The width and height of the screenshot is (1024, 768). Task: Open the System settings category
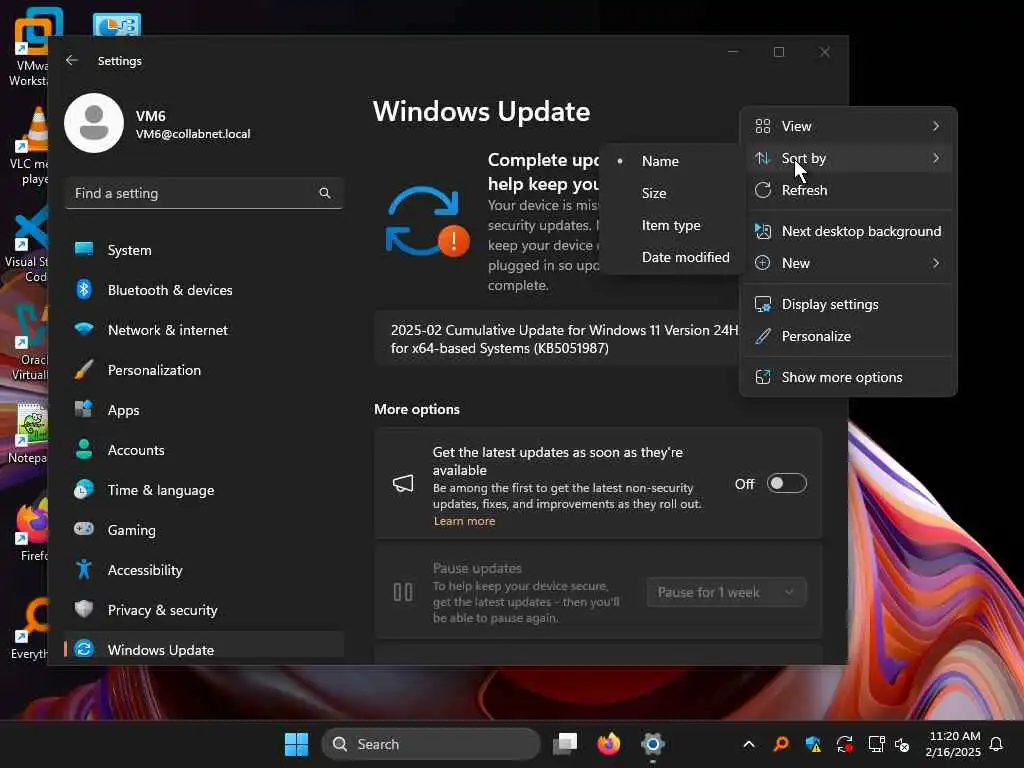click(x=204, y=250)
